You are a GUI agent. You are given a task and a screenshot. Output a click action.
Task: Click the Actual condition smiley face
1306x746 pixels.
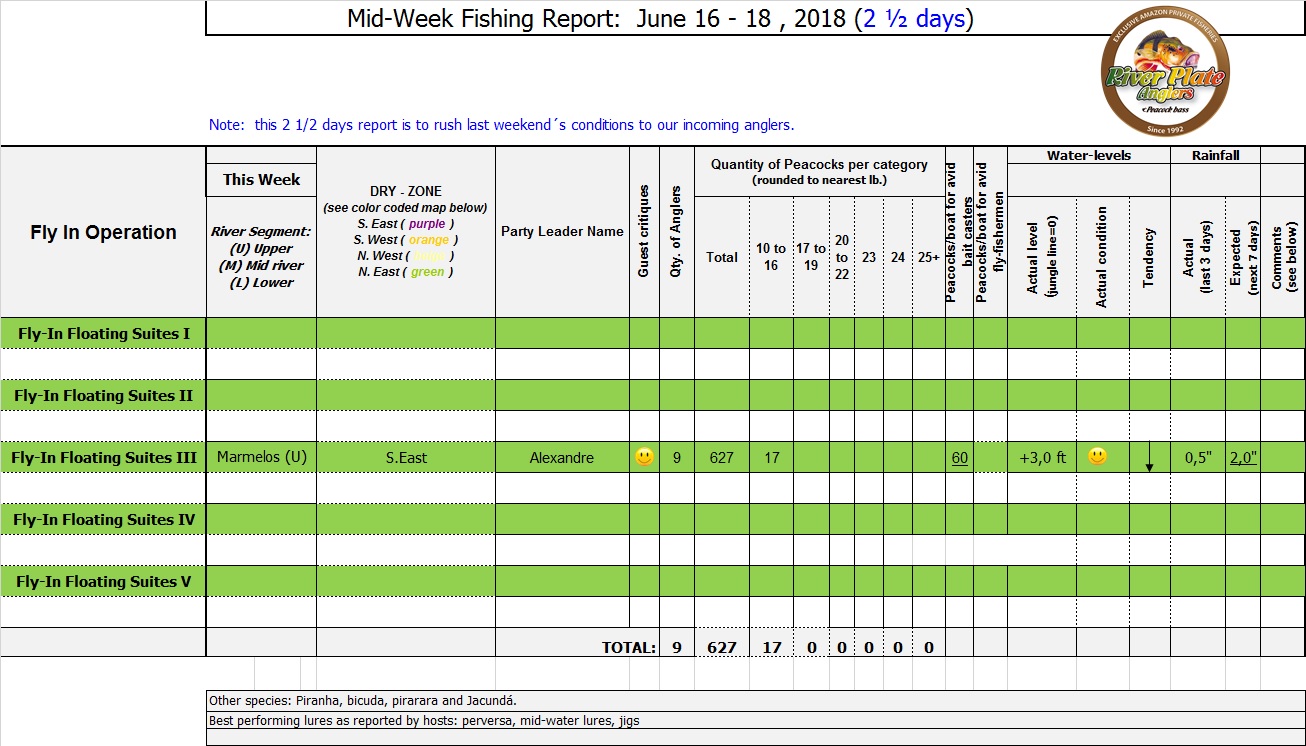pos(1097,457)
